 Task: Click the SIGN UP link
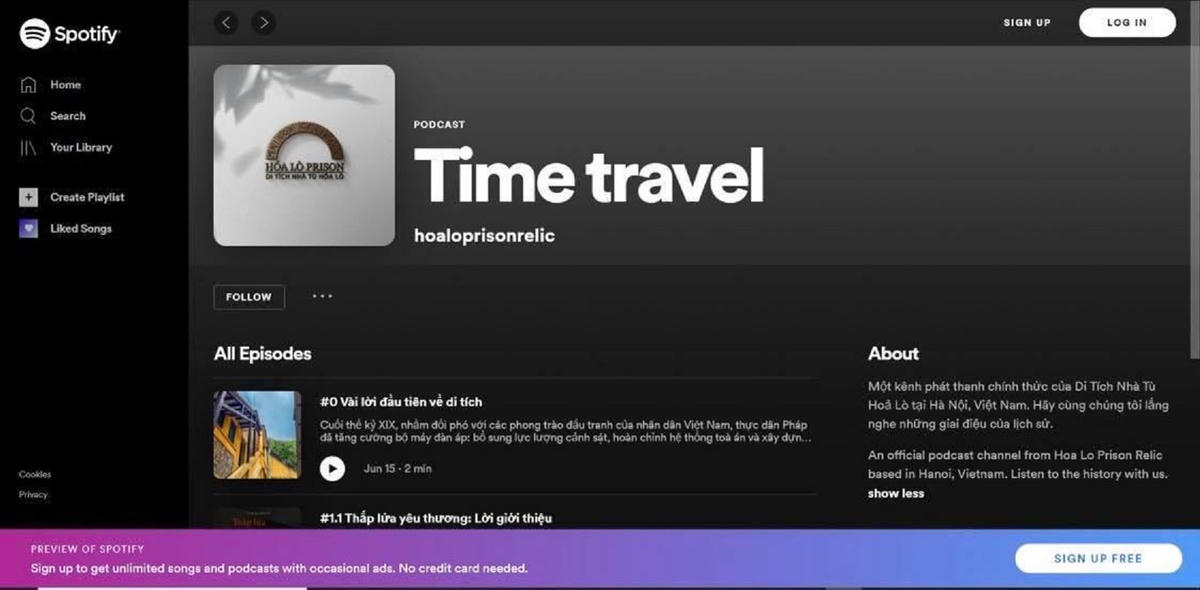point(1027,22)
